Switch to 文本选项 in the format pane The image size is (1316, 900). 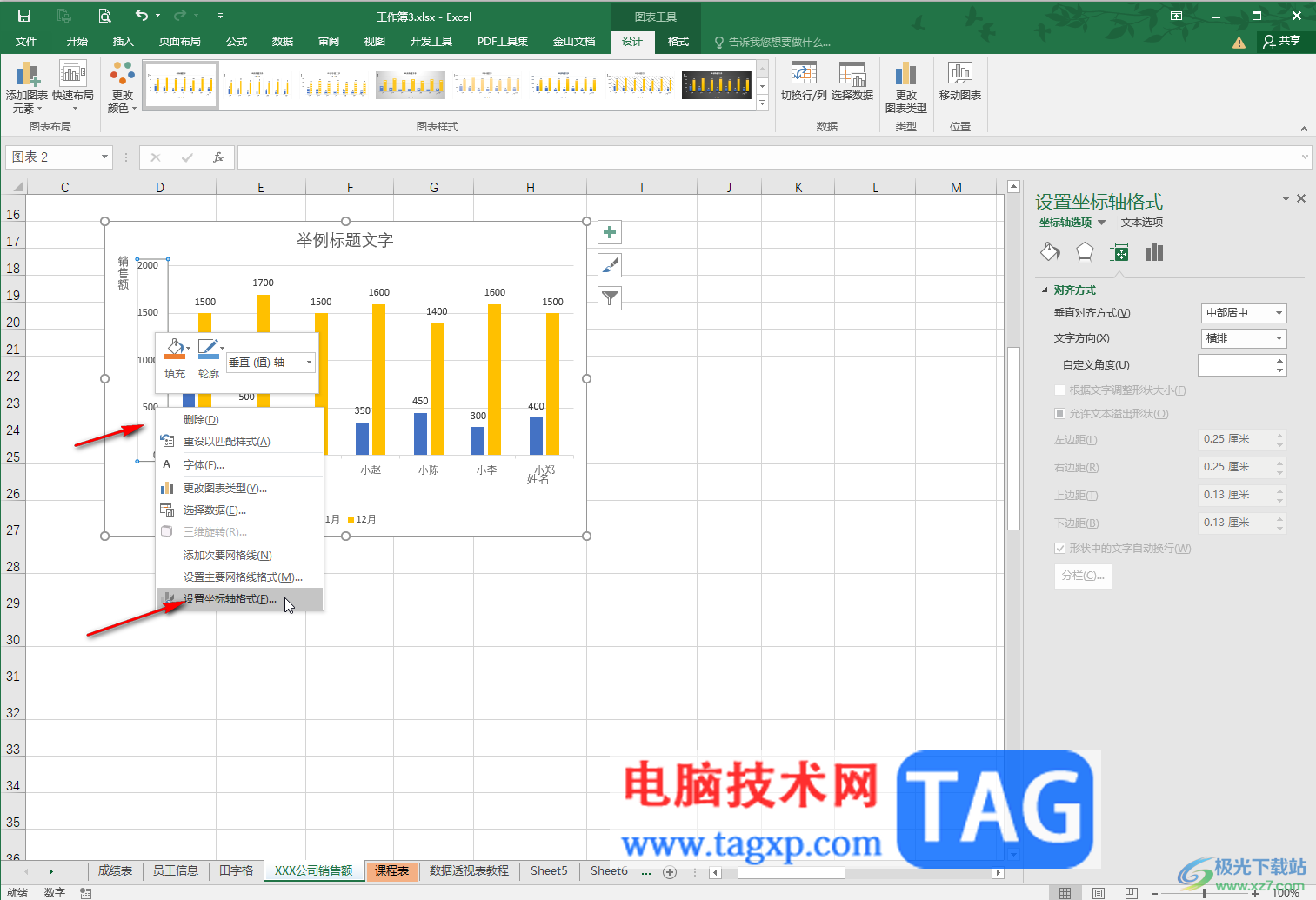1142,223
